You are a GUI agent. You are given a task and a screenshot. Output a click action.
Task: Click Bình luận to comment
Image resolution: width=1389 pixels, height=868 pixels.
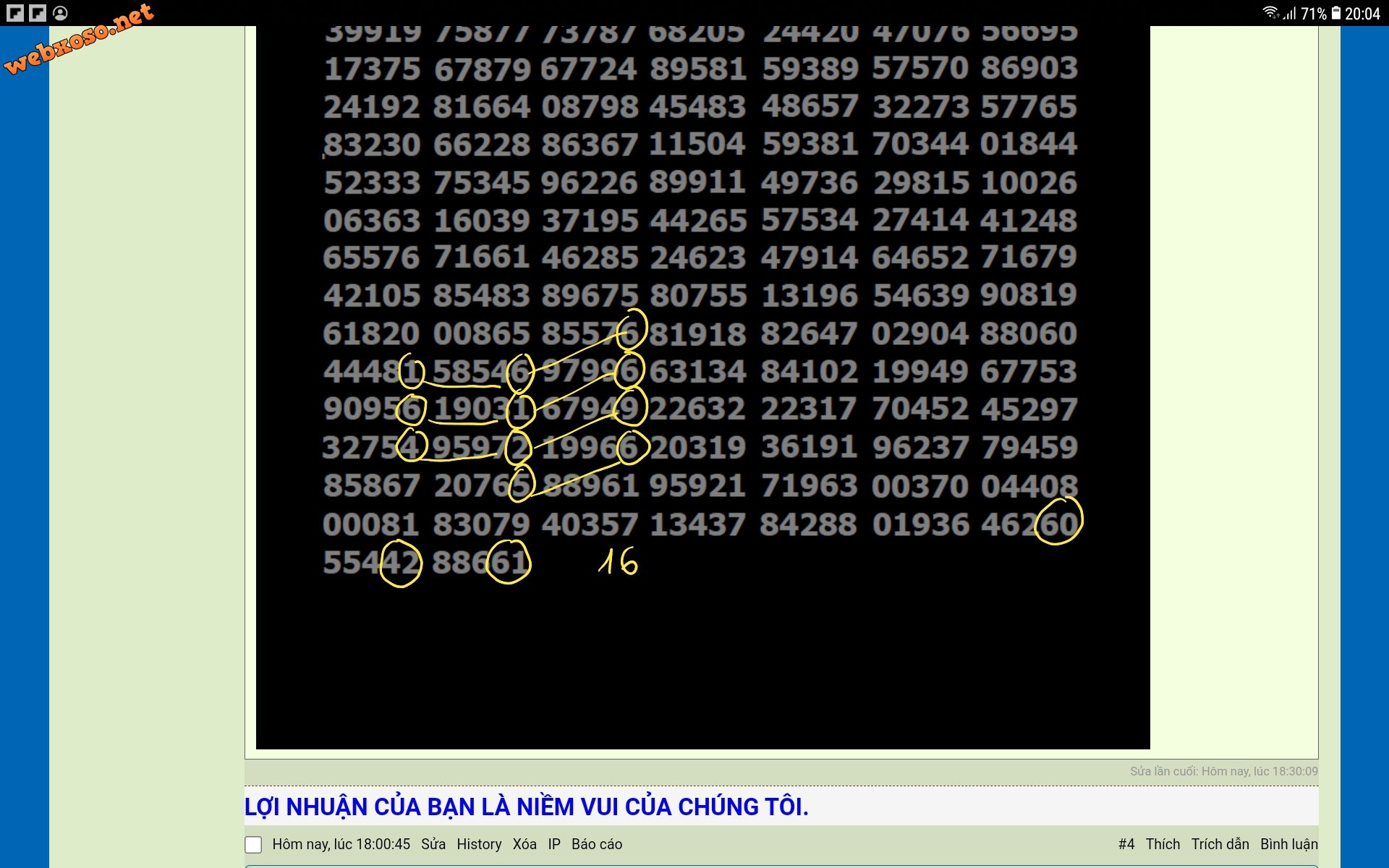[x=1289, y=844]
